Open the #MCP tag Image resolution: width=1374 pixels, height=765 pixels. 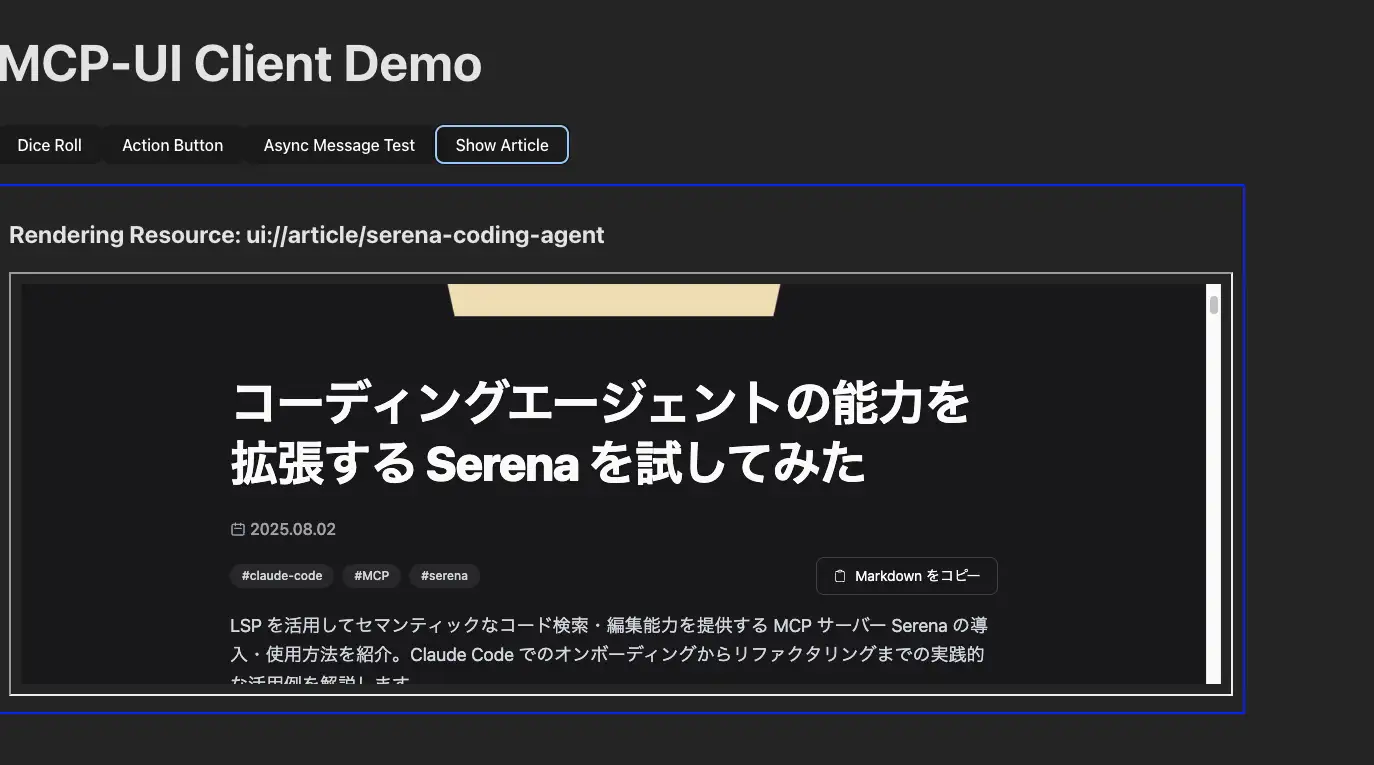coord(371,576)
